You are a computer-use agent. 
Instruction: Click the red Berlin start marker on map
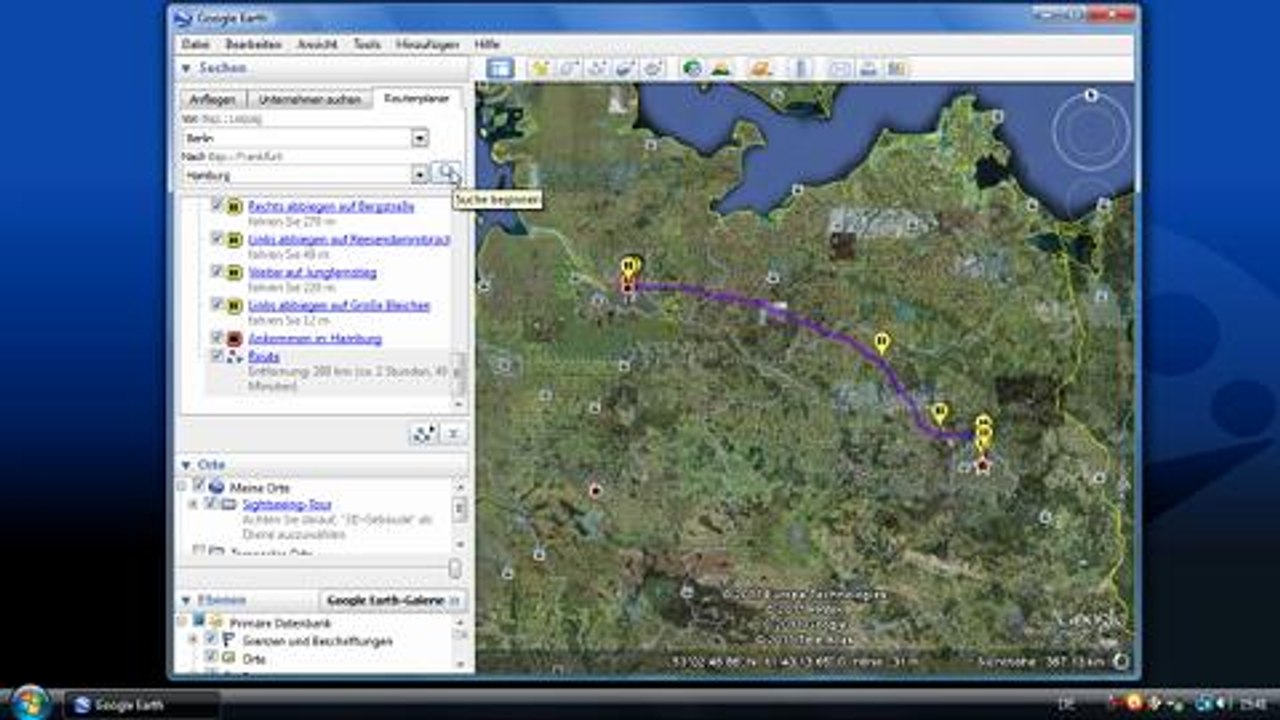(982, 465)
